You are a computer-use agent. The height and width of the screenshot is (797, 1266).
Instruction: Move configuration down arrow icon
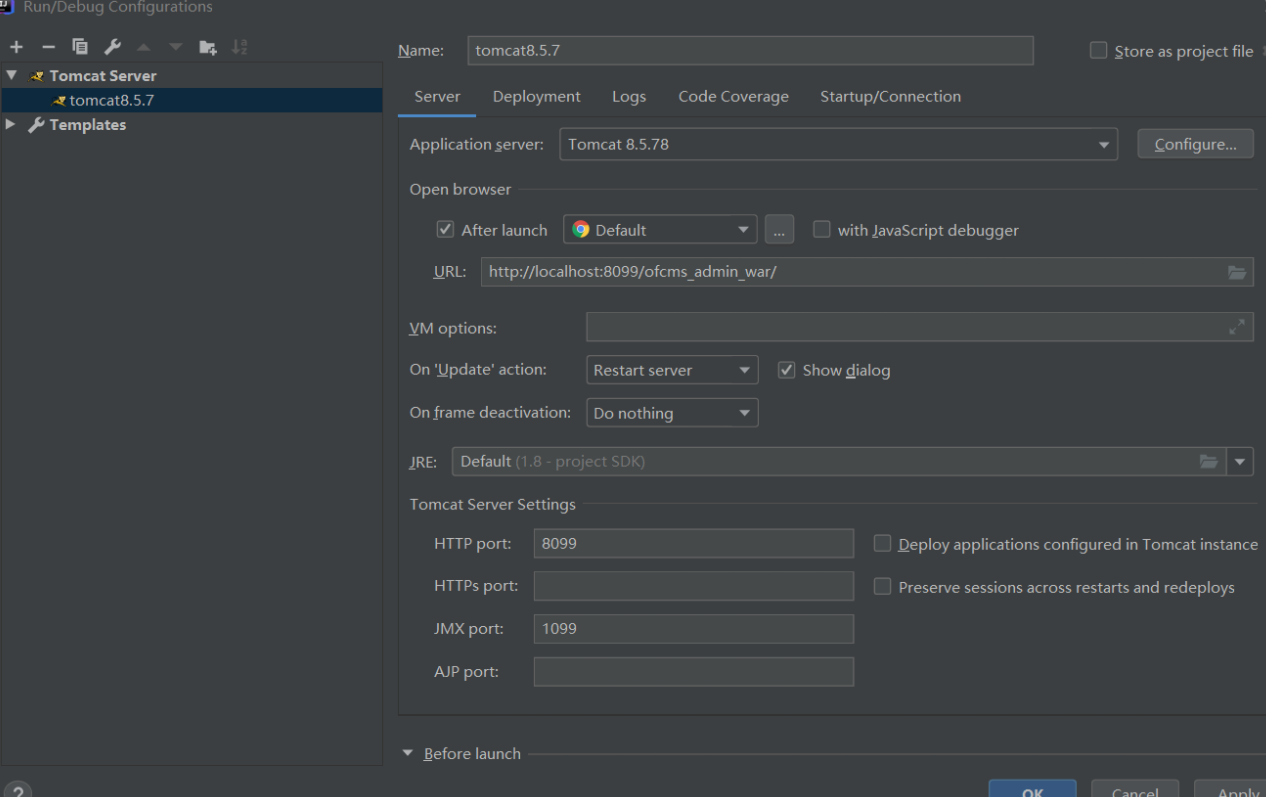click(x=176, y=47)
